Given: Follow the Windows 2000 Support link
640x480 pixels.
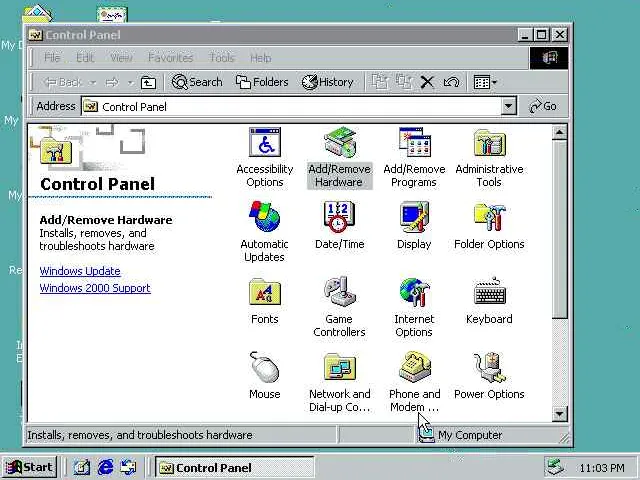Looking at the screenshot, I should pyautogui.click(x=95, y=288).
